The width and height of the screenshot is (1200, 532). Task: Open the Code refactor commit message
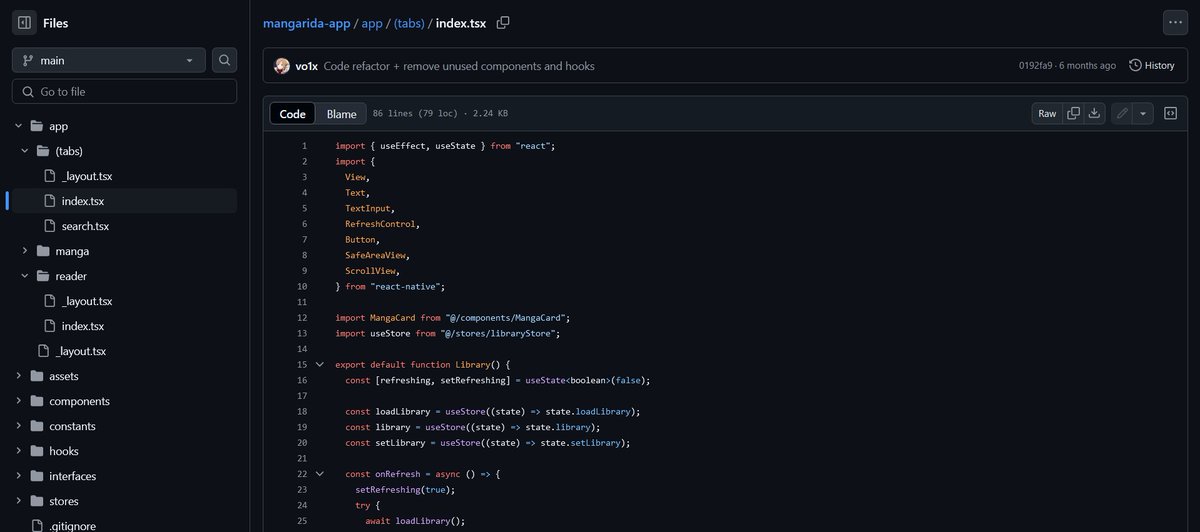click(x=459, y=66)
